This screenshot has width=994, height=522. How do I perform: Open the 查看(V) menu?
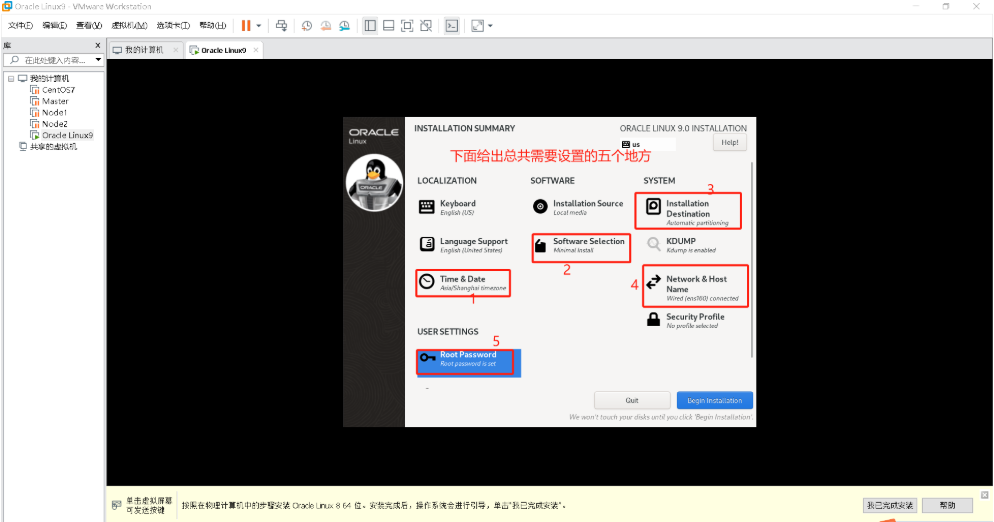click(x=89, y=25)
